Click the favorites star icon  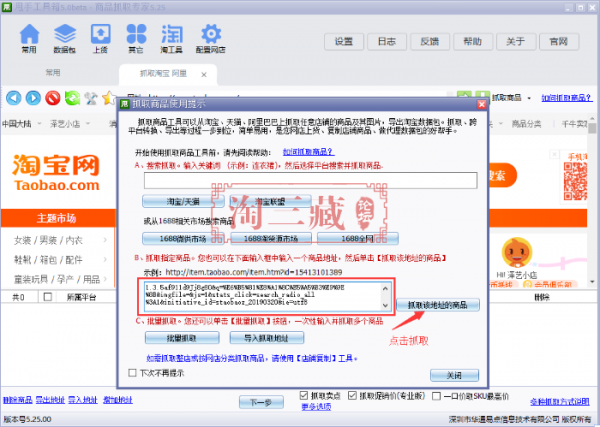coord(109,98)
